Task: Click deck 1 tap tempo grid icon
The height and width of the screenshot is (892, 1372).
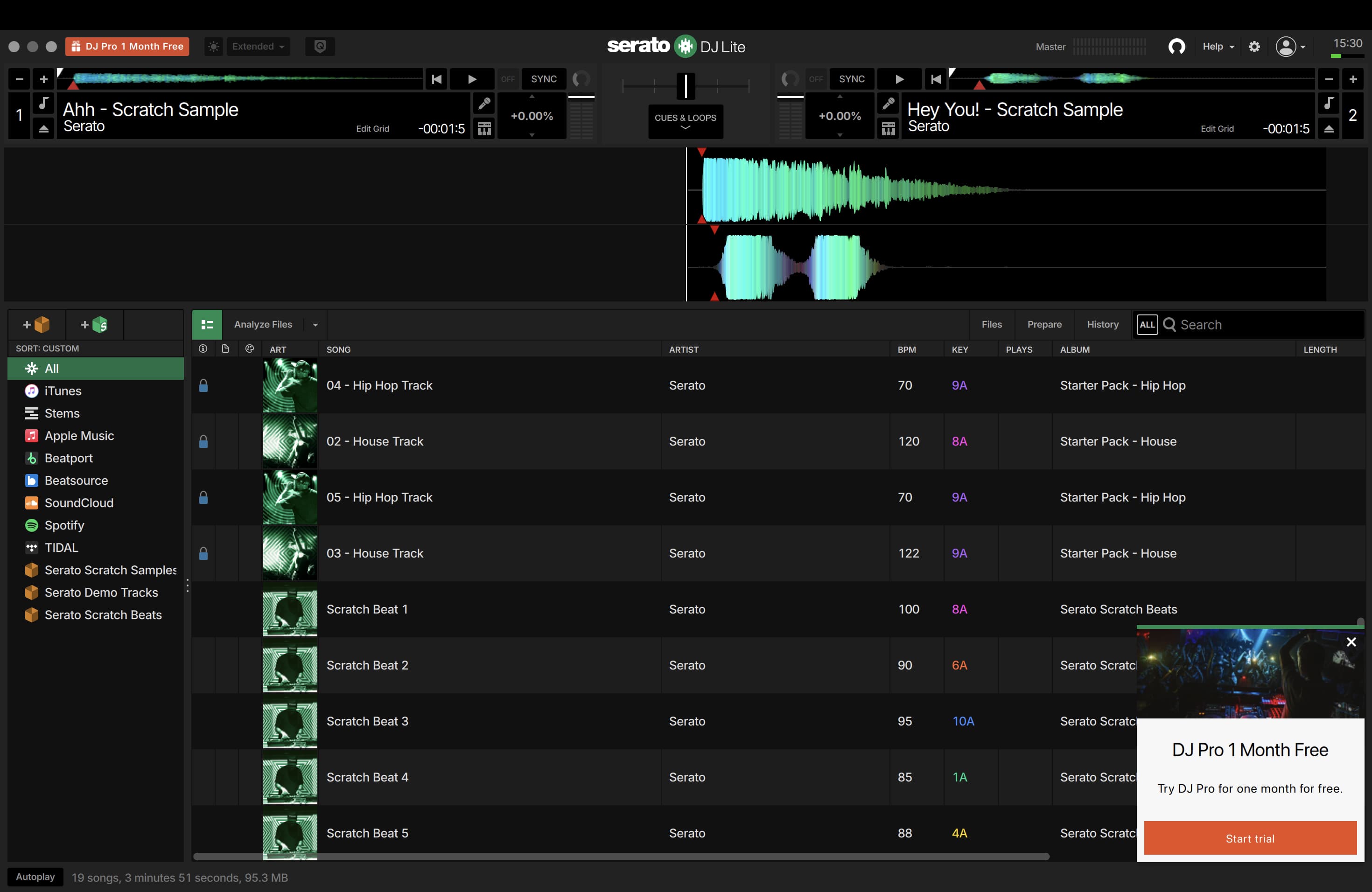Action: pos(484,128)
